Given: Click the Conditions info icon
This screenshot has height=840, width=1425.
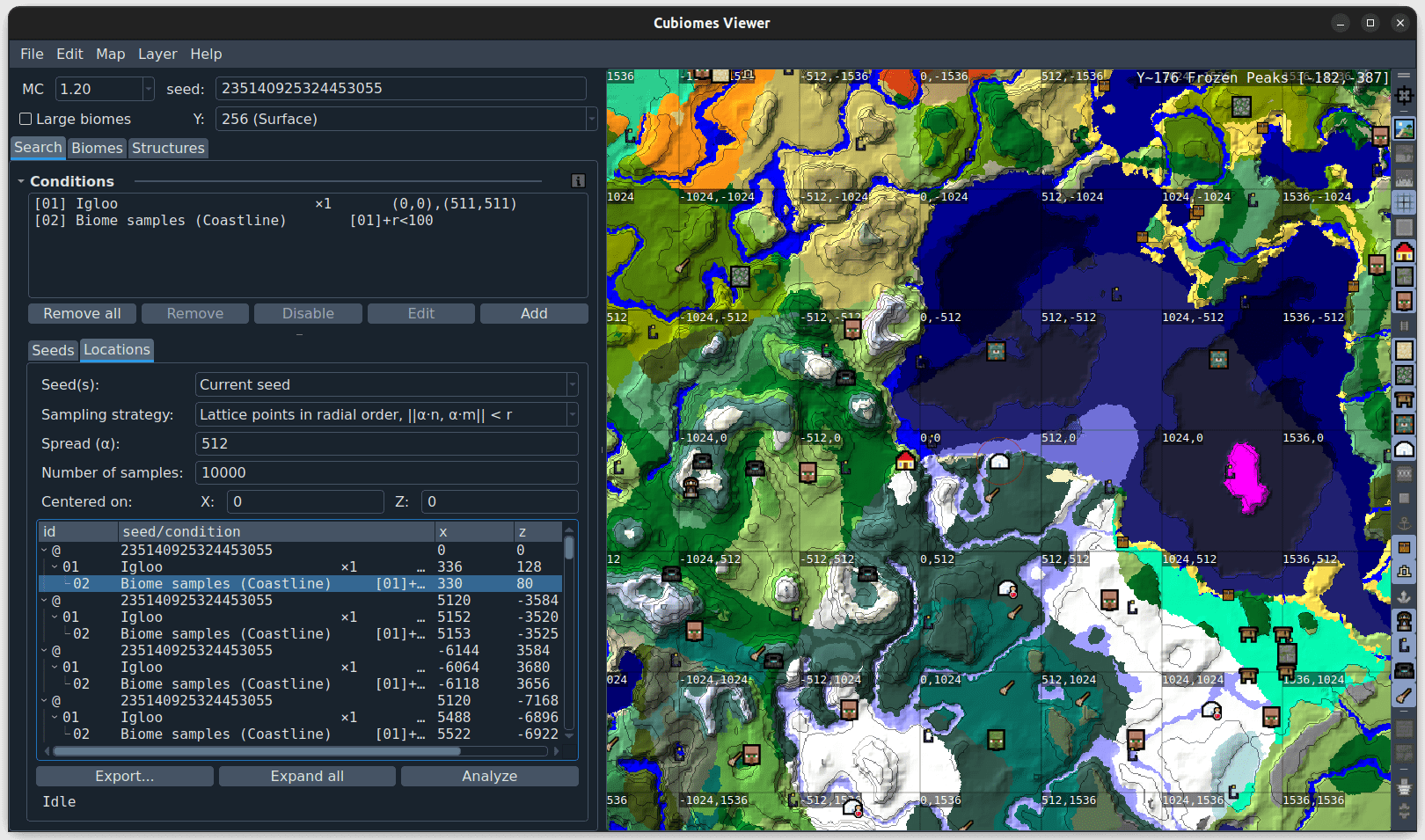Looking at the screenshot, I should click(578, 181).
